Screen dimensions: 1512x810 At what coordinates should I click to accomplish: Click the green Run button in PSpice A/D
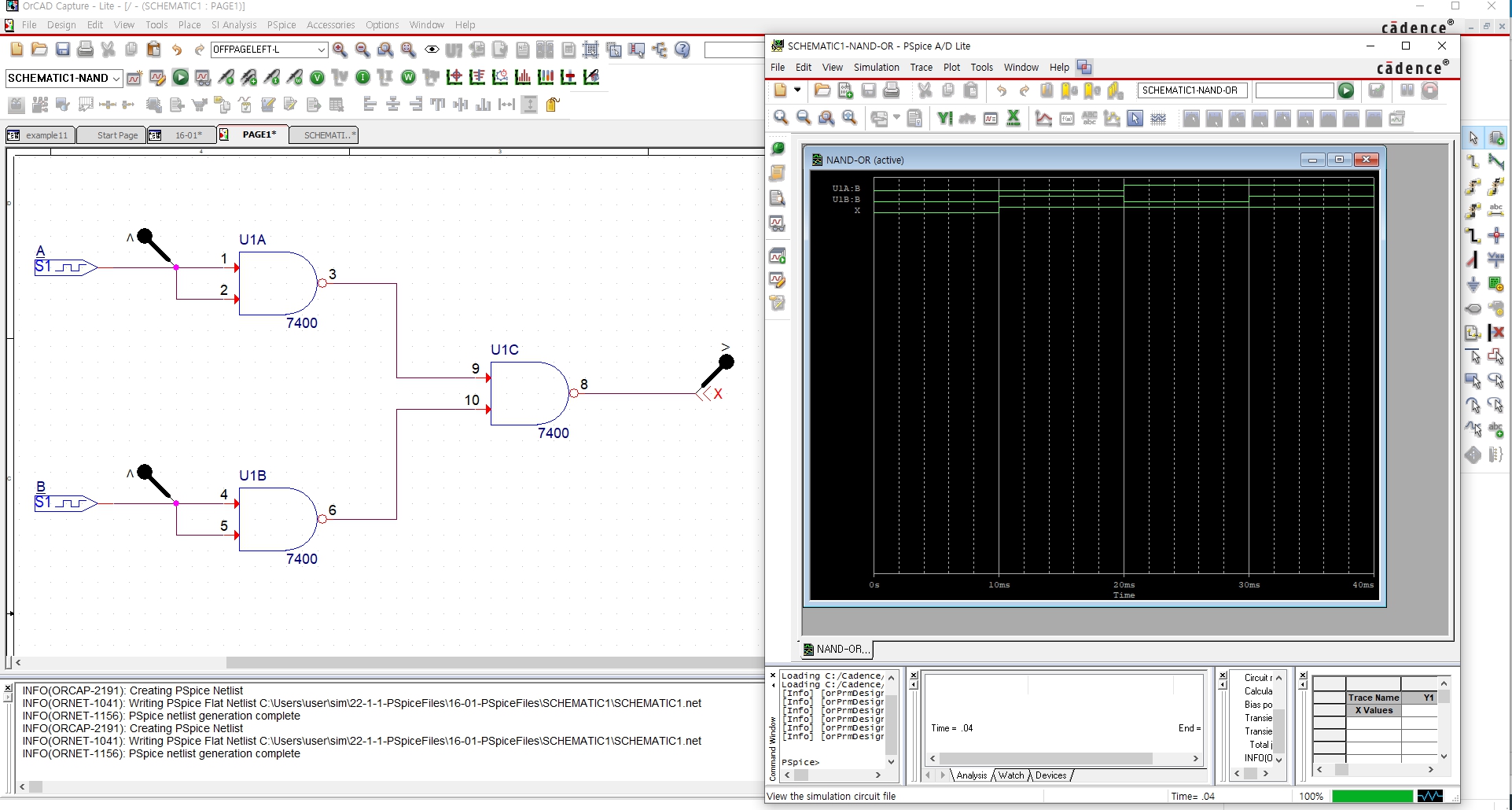tap(1346, 90)
